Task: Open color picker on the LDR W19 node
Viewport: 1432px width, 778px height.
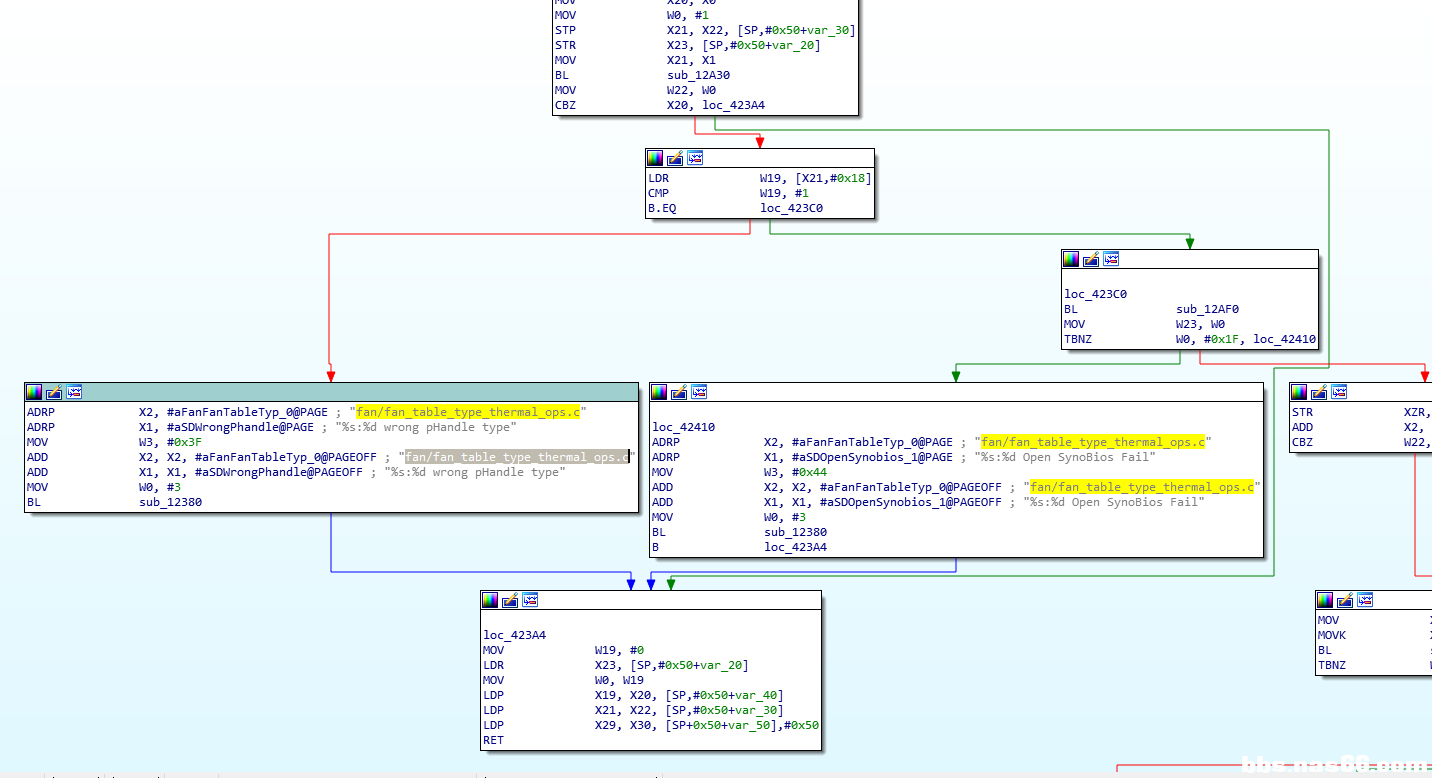Action: point(655,158)
